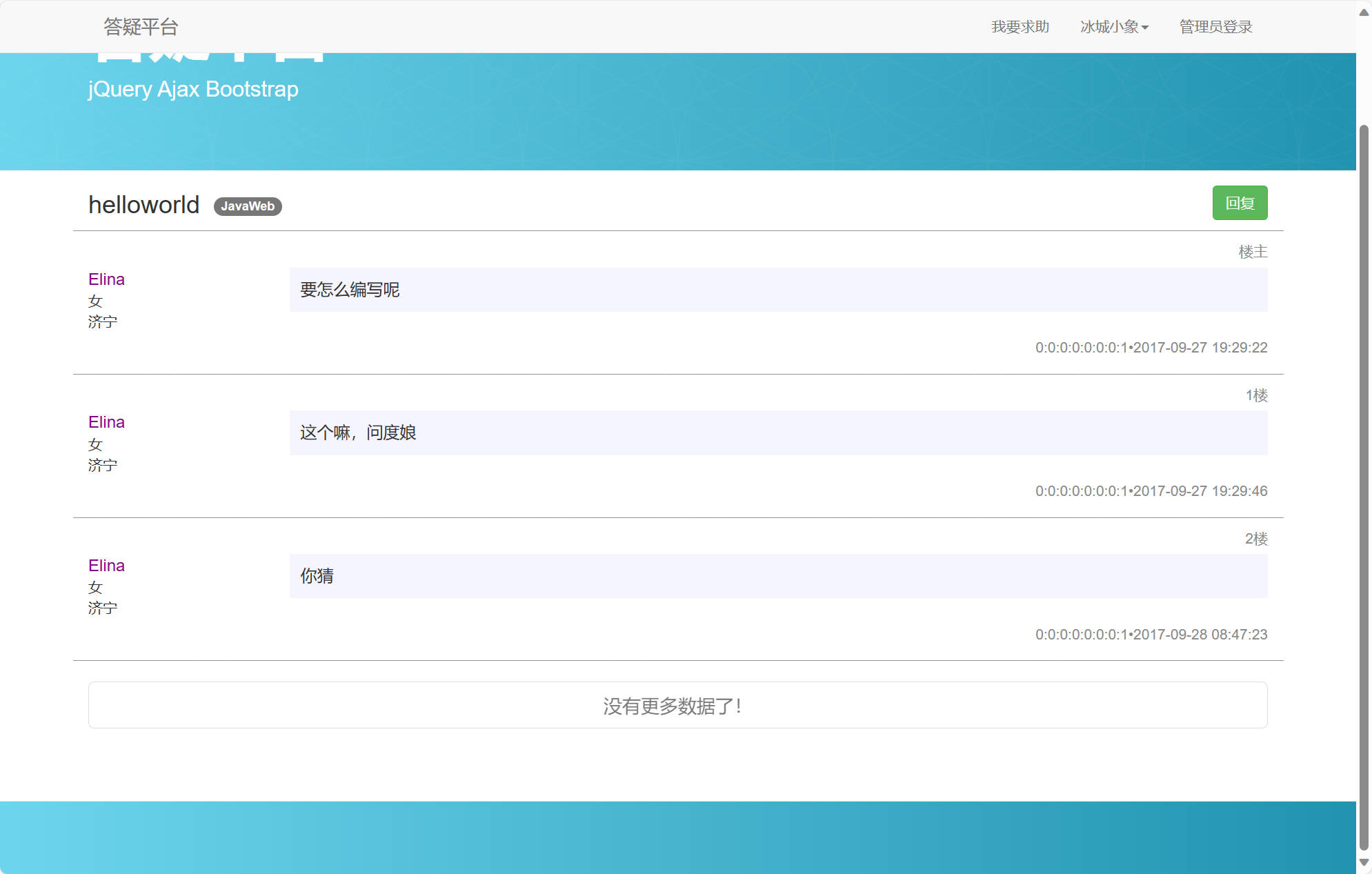
Task: Open the 我要求助 page
Action: (x=1020, y=26)
